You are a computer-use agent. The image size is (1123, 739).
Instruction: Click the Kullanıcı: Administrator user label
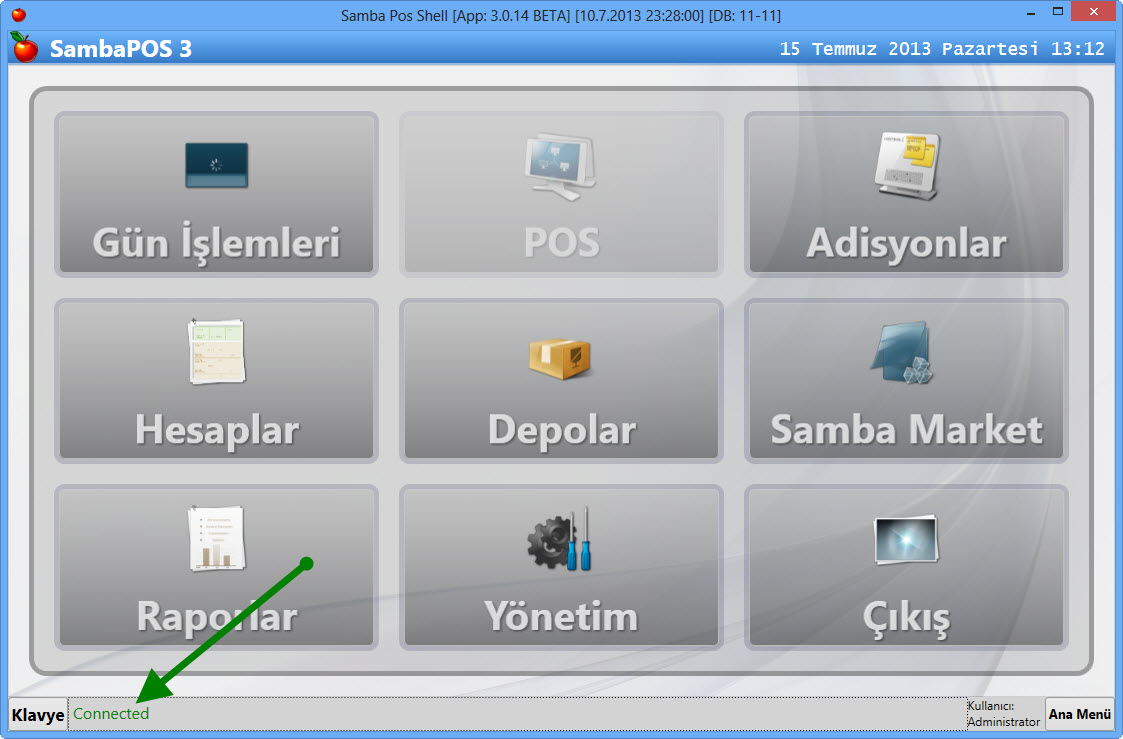[x=1004, y=714]
